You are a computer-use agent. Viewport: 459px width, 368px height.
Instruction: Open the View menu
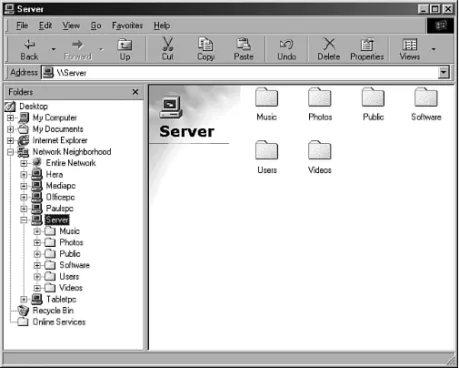[x=71, y=26]
